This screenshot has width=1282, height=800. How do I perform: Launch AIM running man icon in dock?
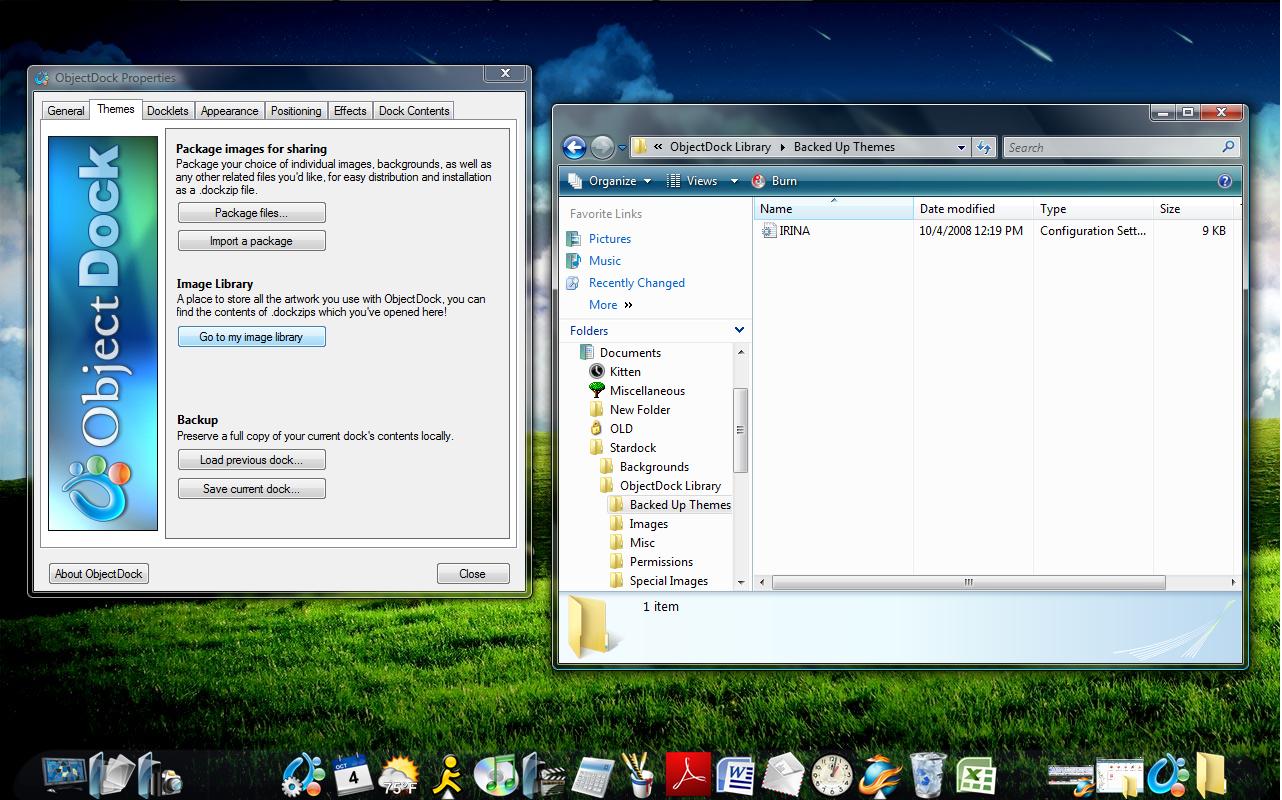447,775
